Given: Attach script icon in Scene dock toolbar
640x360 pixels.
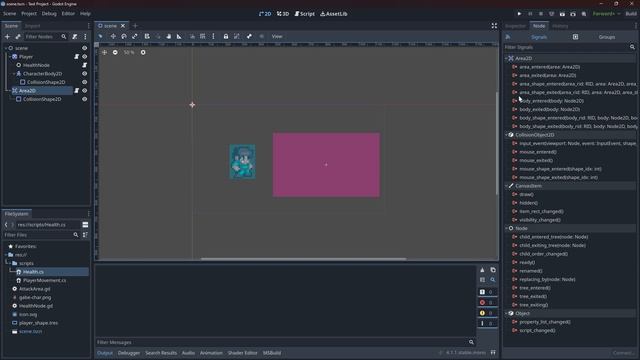Looking at the screenshot, I should click(x=75, y=37).
